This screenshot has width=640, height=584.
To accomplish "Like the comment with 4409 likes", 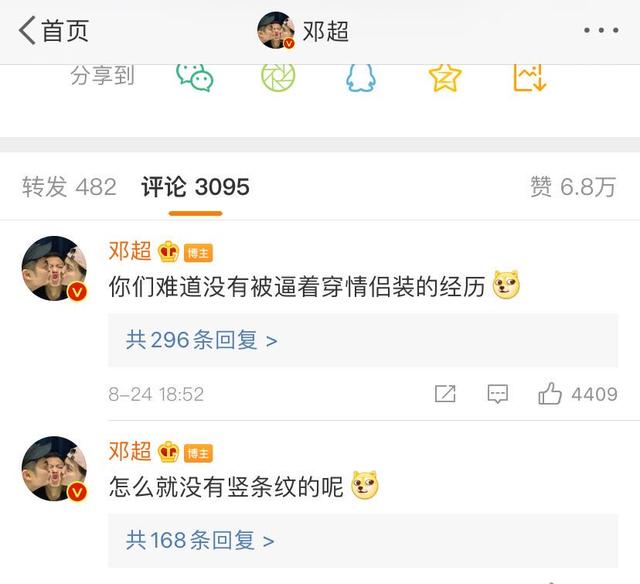I will tap(577, 394).
